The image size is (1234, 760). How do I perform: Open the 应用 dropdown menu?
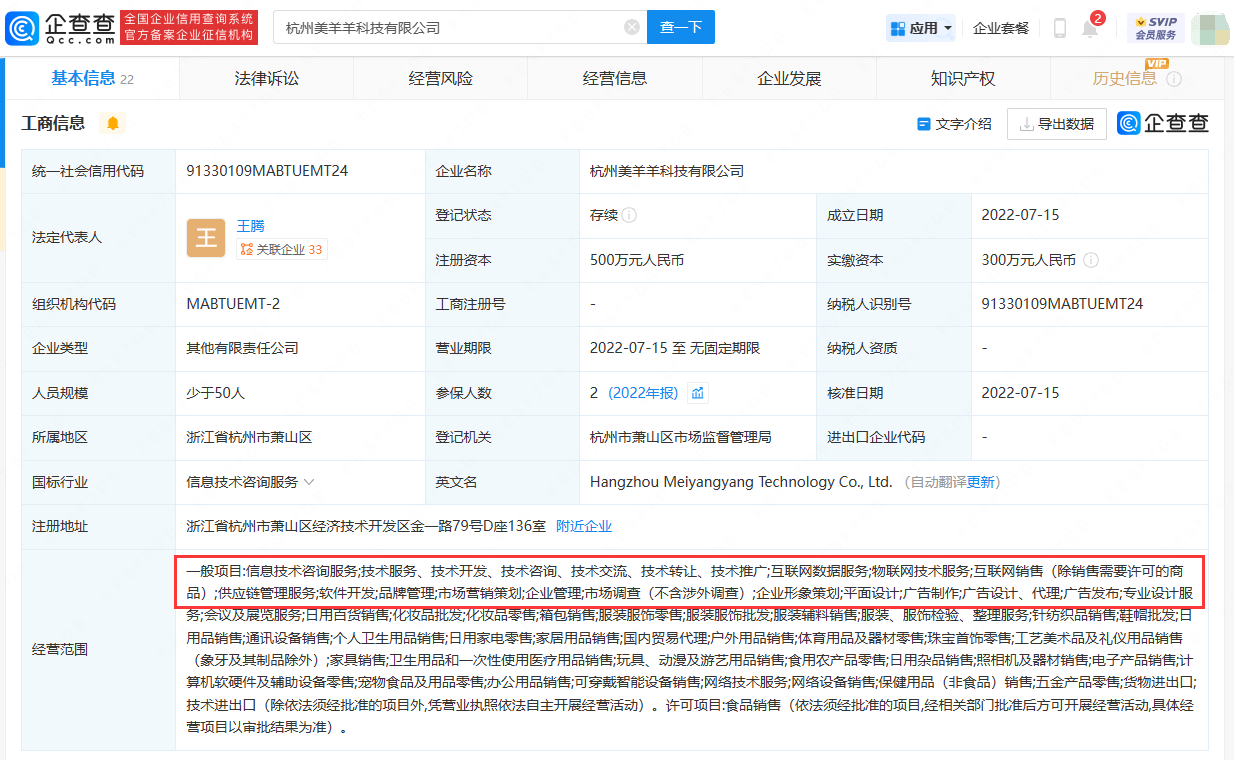point(921,28)
